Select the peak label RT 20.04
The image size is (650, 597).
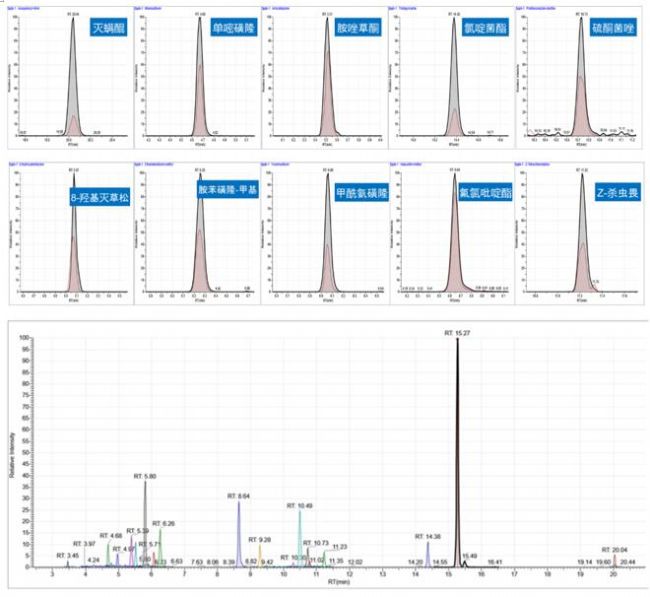[614, 550]
